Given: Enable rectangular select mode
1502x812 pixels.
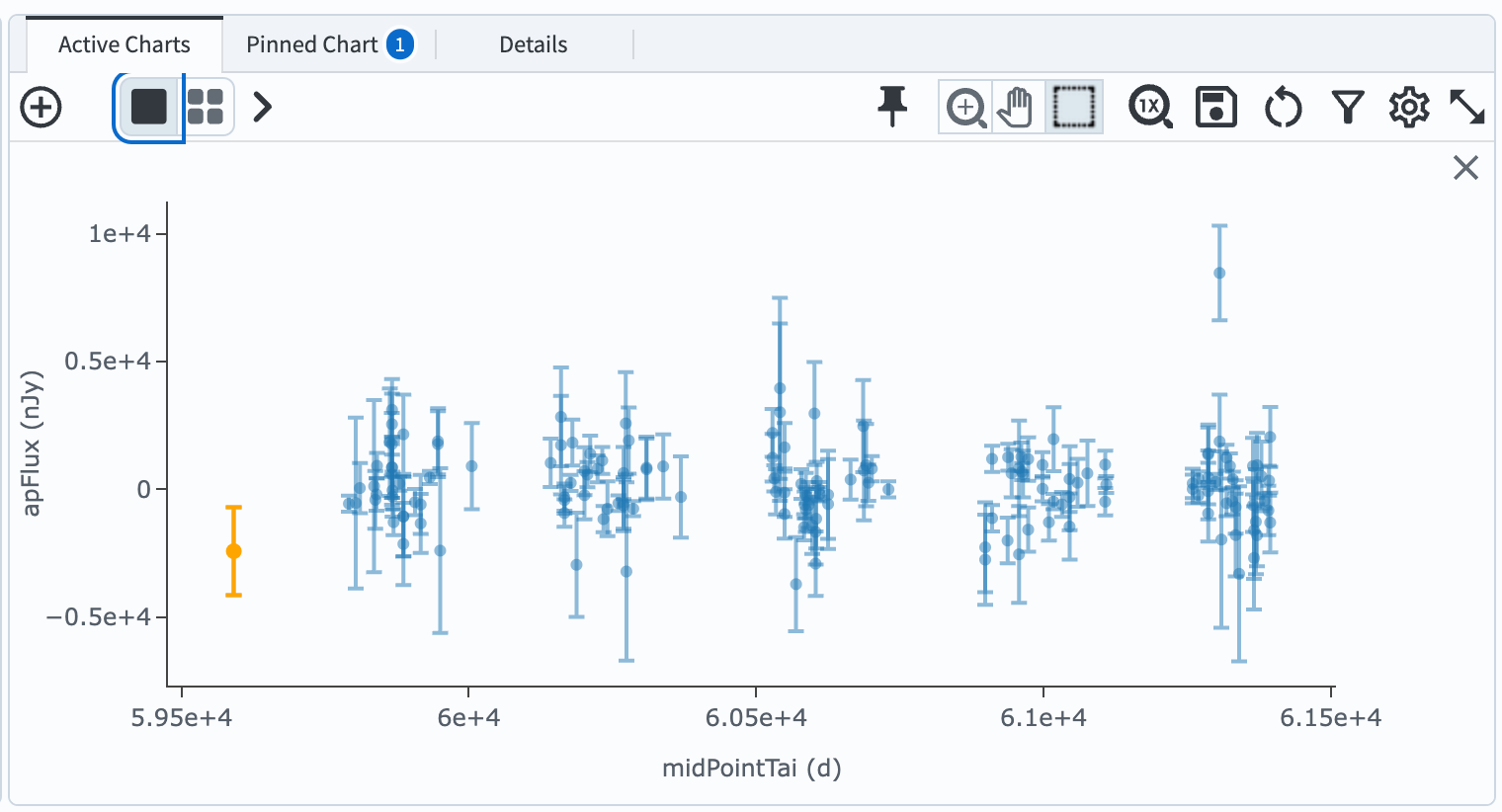Looking at the screenshot, I should [1073, 107].
